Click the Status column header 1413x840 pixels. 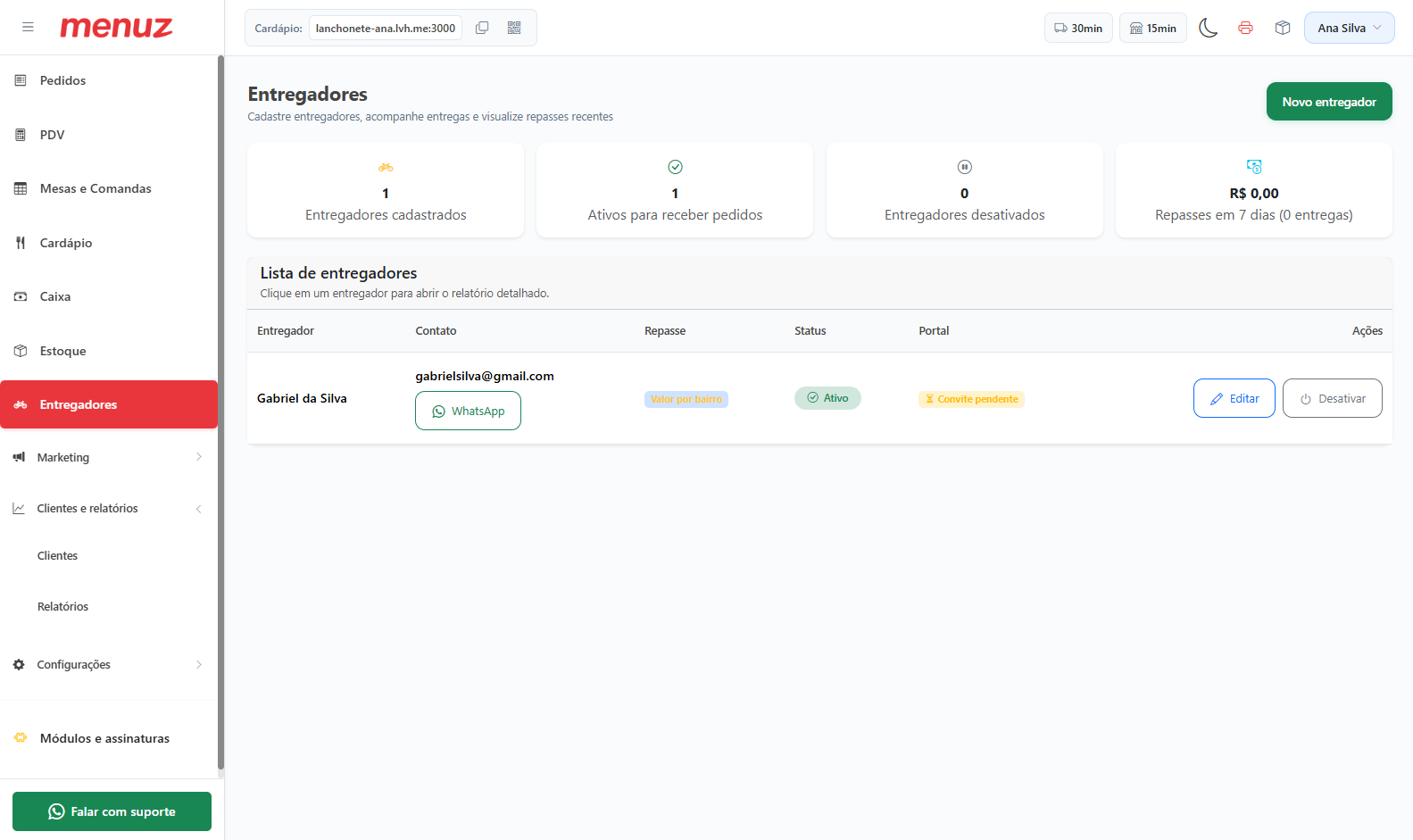(810, 330)
